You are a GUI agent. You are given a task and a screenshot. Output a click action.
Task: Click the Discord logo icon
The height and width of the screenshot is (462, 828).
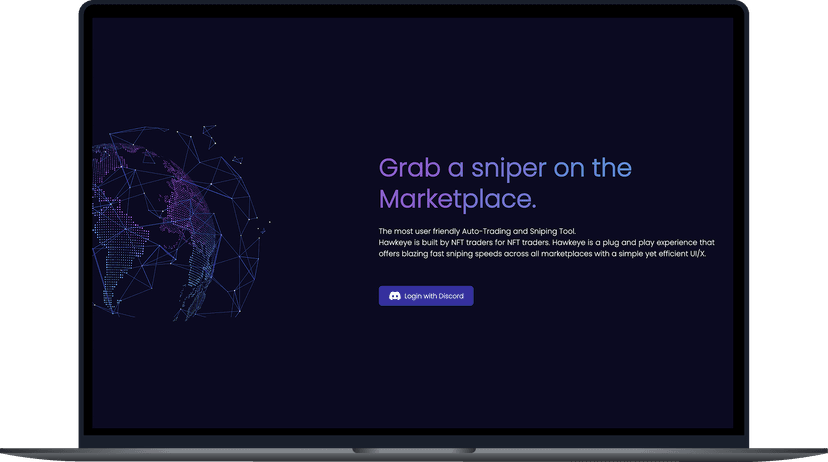(395, 296)
